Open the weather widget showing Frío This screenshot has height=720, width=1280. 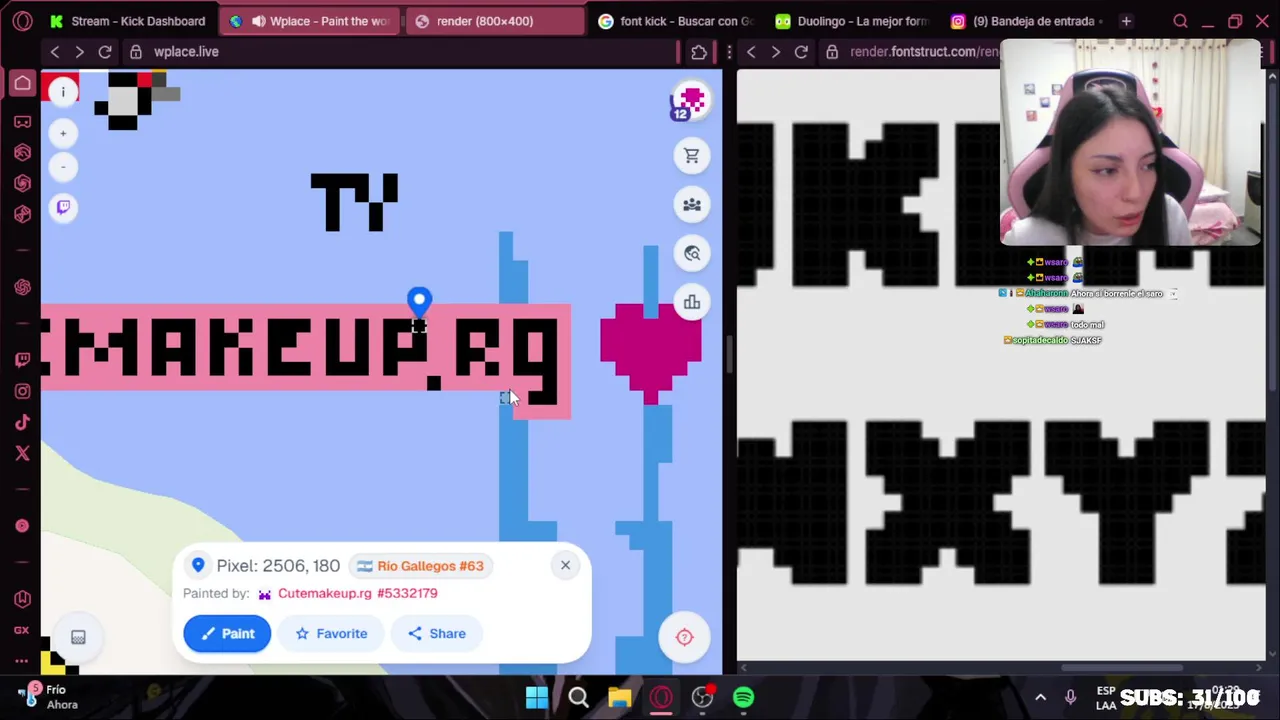point(46,697)
